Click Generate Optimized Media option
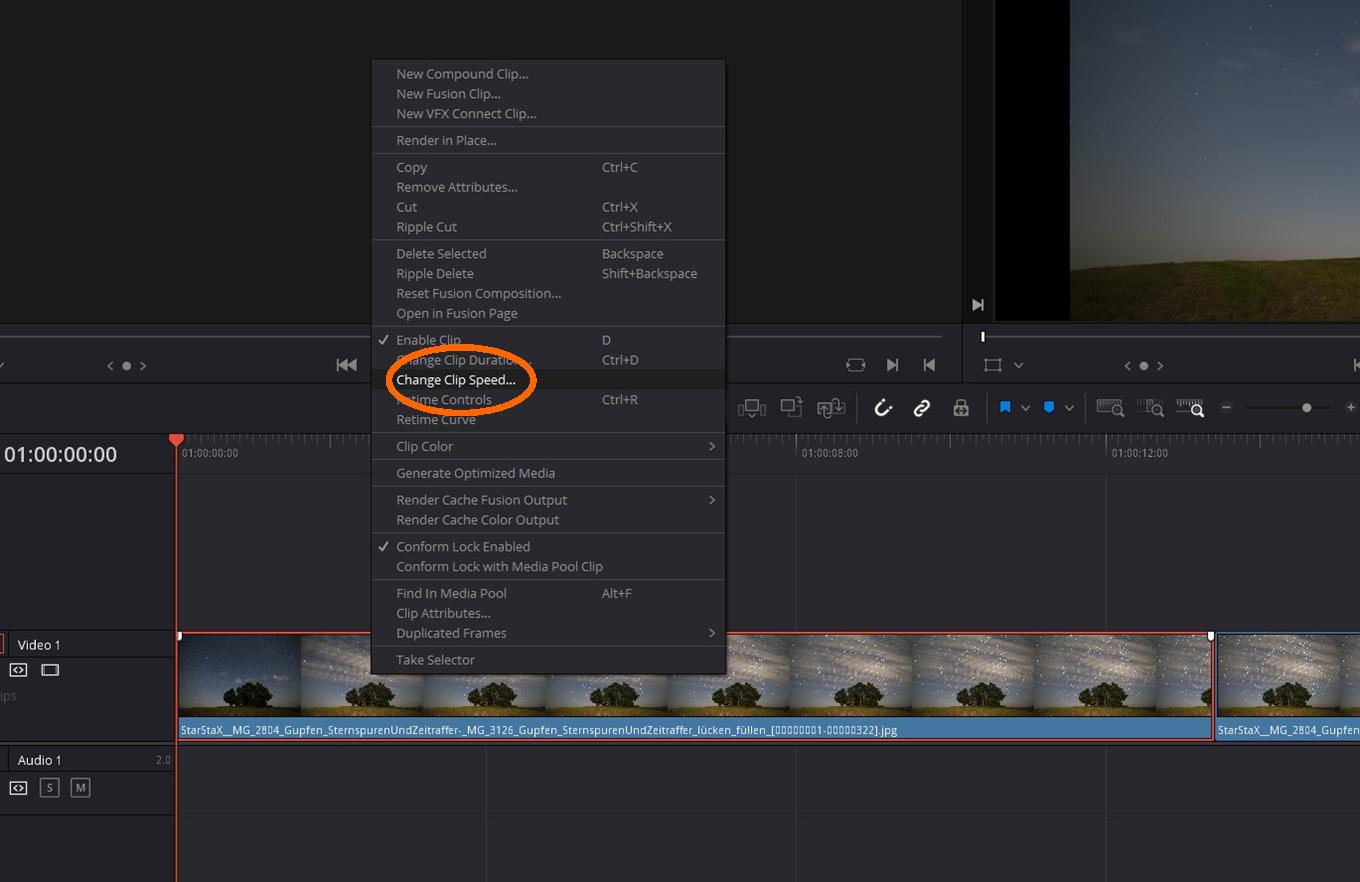The width and height of the screenshot is (1360, 882). 475,473
